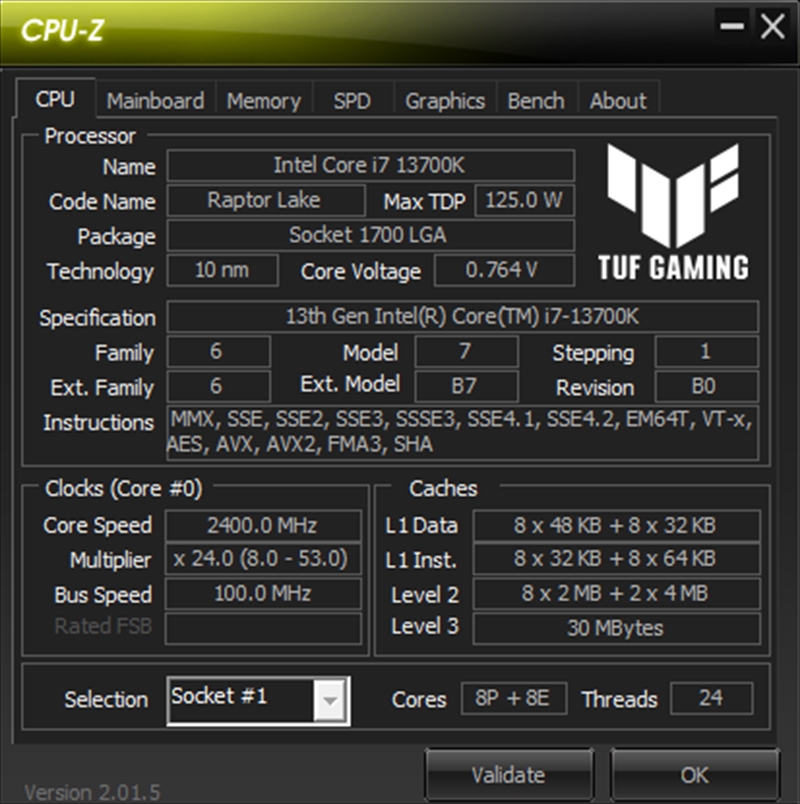Select the Core Speed value box
Image resolution: width=800 pixels, height=804 pixels.
pos(263,525)
